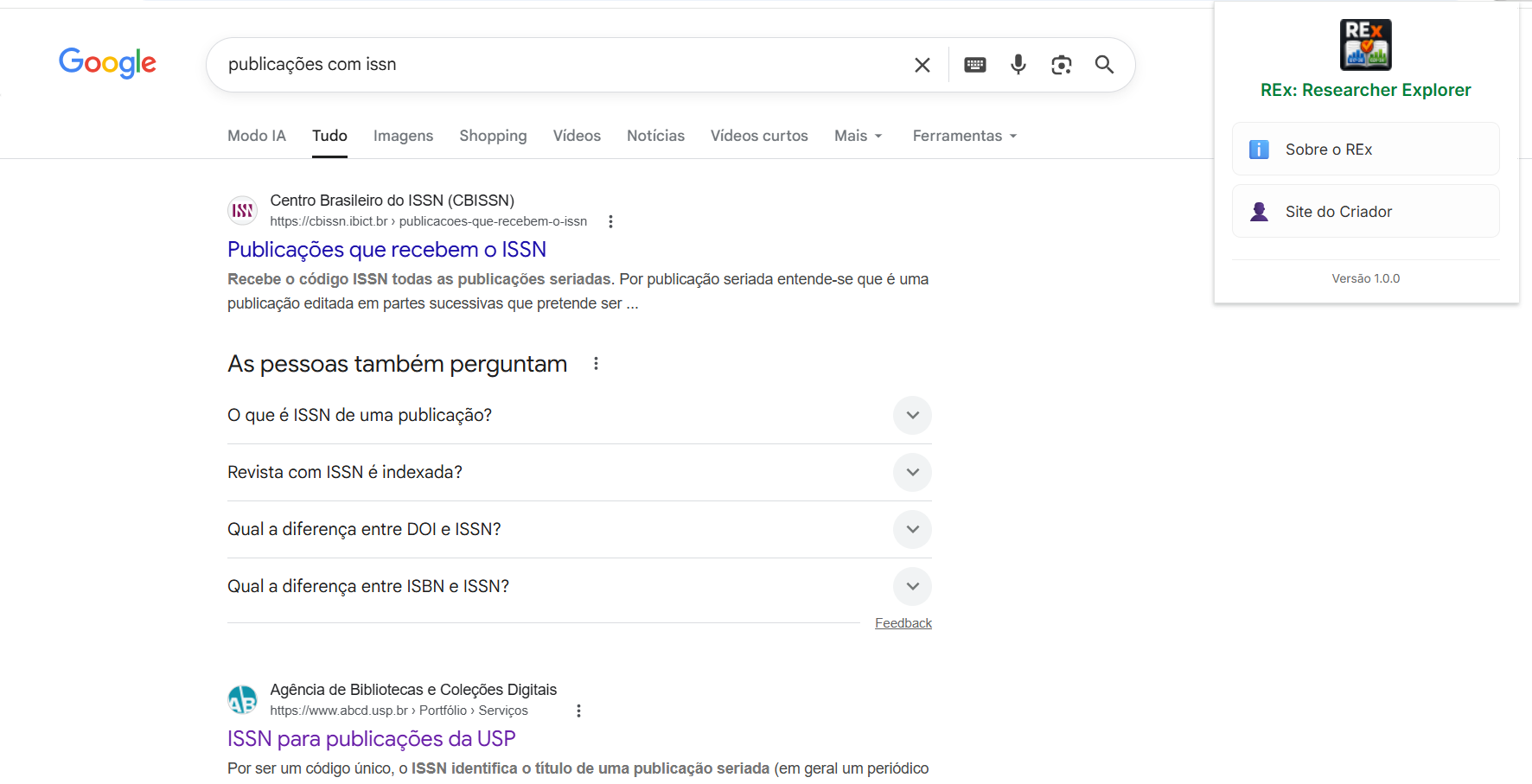Click the Feedback link

(x=903, y=623)
